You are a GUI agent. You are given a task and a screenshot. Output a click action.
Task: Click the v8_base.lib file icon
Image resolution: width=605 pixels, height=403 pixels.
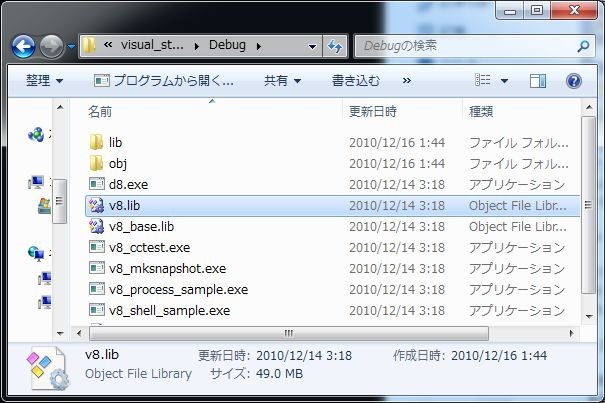[96, 226]
